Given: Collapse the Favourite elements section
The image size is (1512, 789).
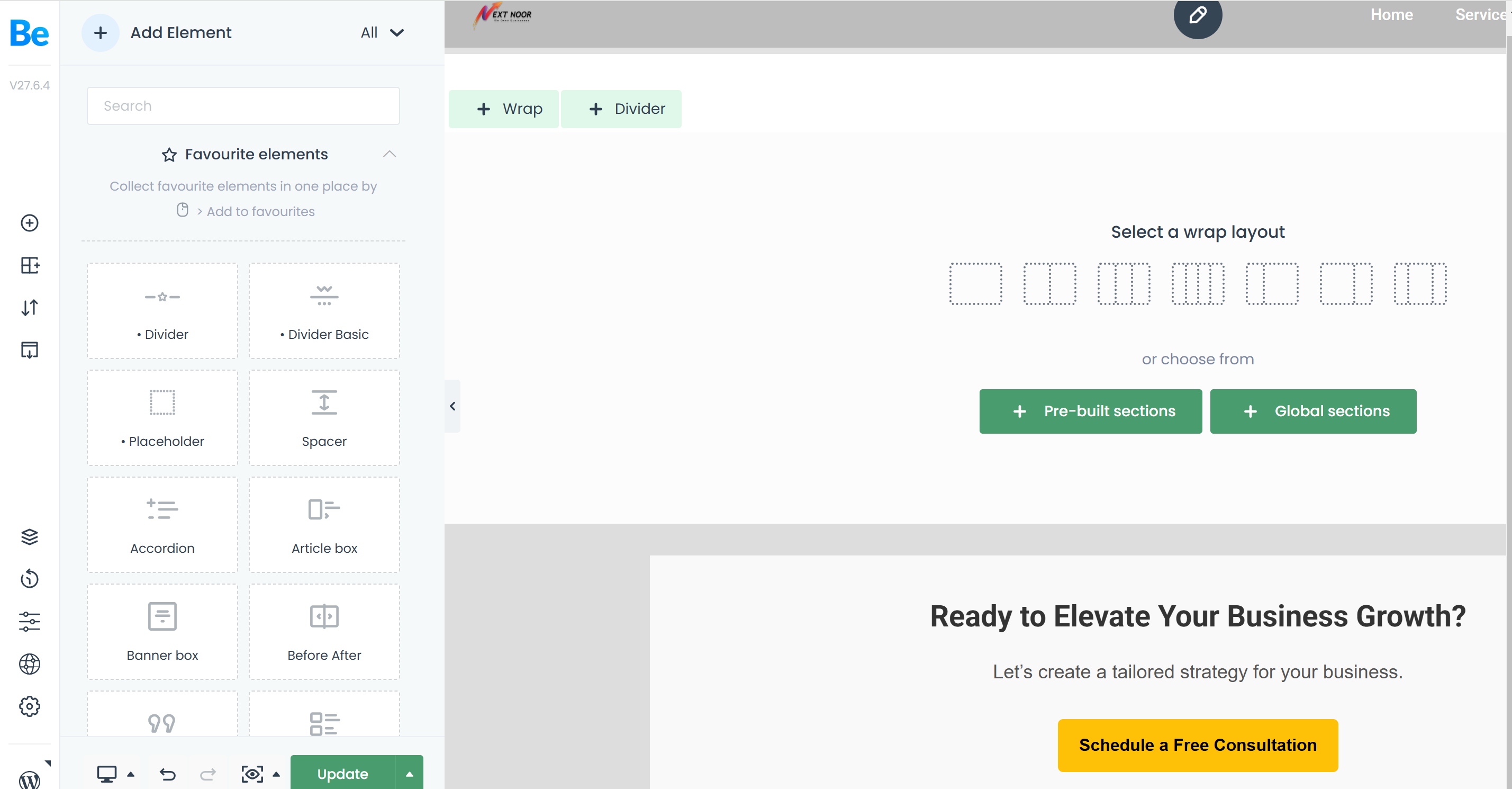Looking at the screenshot, I should point(389,154).
